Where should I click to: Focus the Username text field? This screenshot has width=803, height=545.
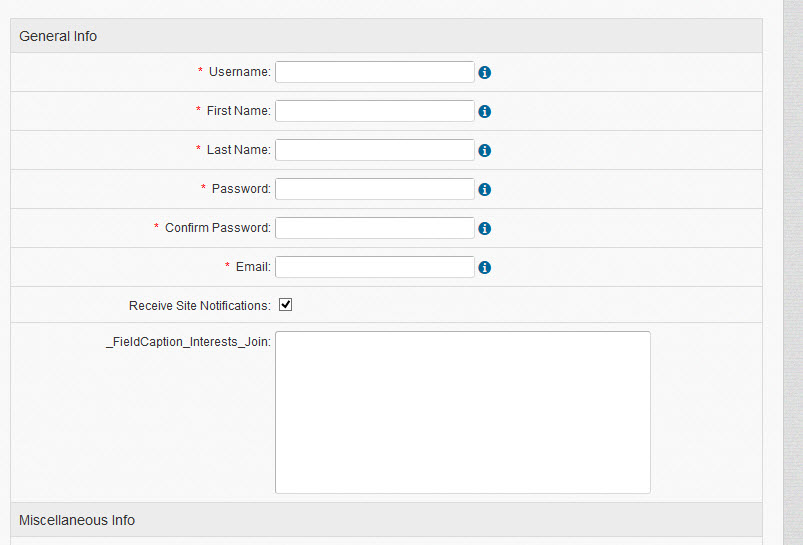tap(374, 72)
